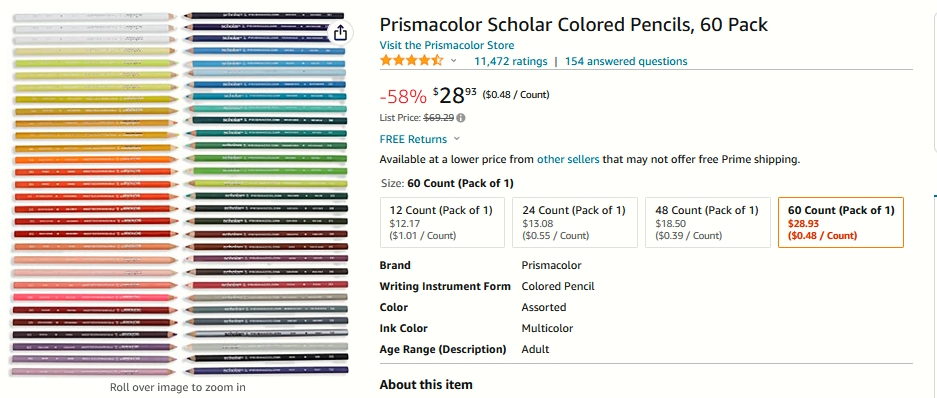This screenshot has height=398, width=937.
Task: Click the crossed-out $69.29 list price
Action: (x=439, y=118)
